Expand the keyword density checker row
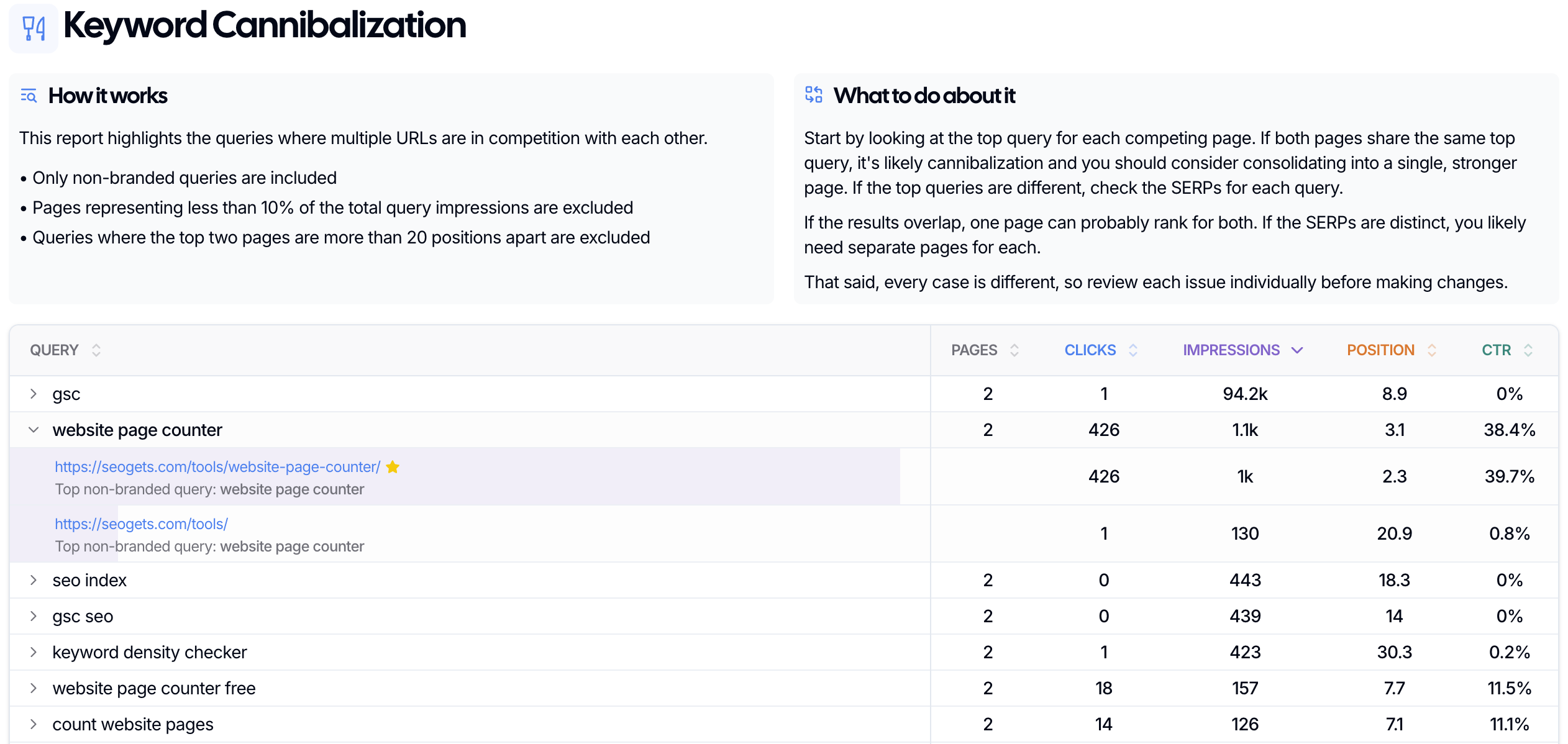Screen dimensions: 1568x744 pos(34,652)
